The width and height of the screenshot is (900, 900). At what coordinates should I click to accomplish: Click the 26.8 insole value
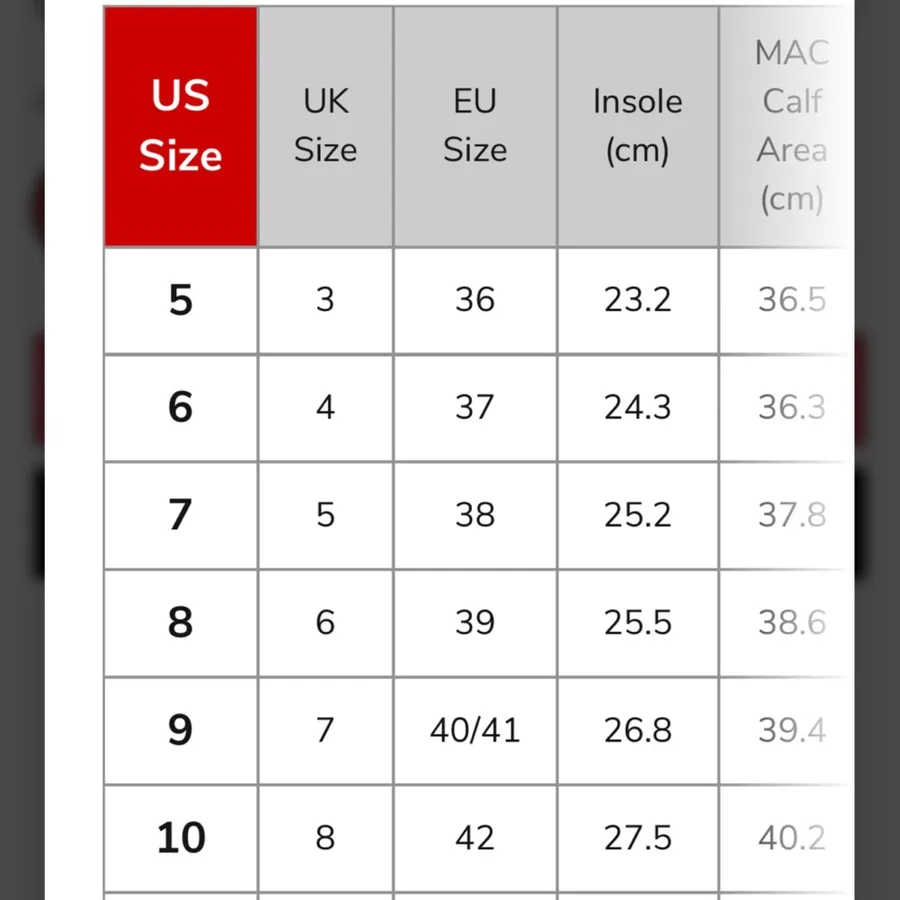coord(637,730)
